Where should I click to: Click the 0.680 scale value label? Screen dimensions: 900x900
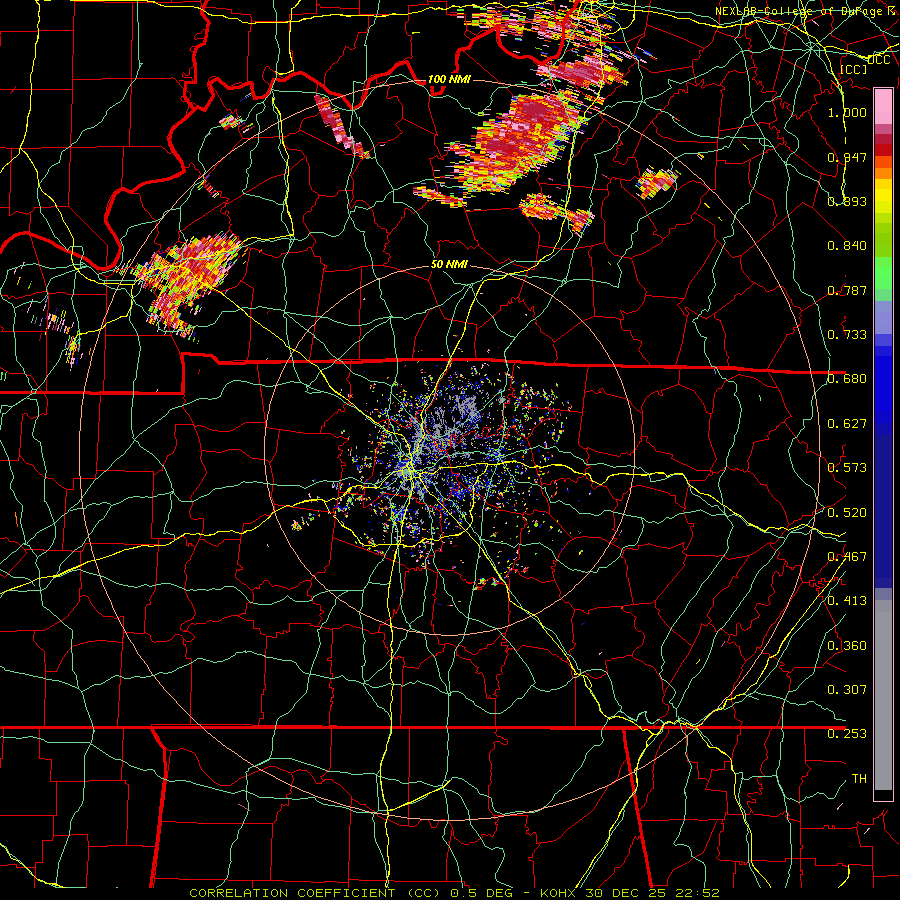pyautogui.click(x=847, y=379)
